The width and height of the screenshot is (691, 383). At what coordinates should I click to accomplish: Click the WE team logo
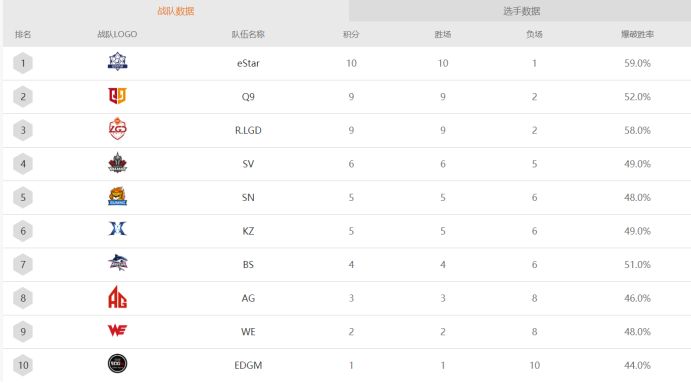point(118,330)
